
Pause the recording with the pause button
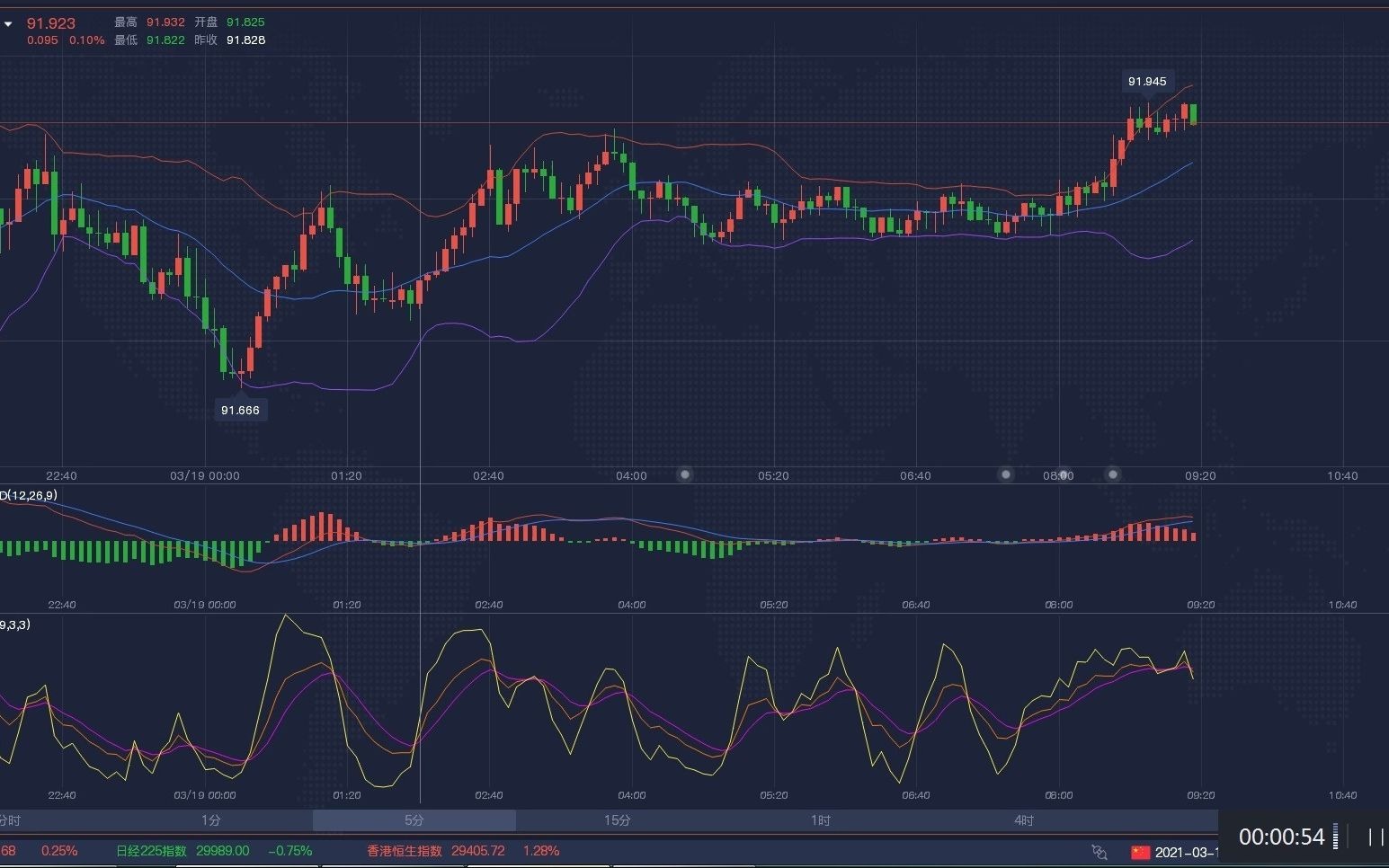tap(1376, 837)
